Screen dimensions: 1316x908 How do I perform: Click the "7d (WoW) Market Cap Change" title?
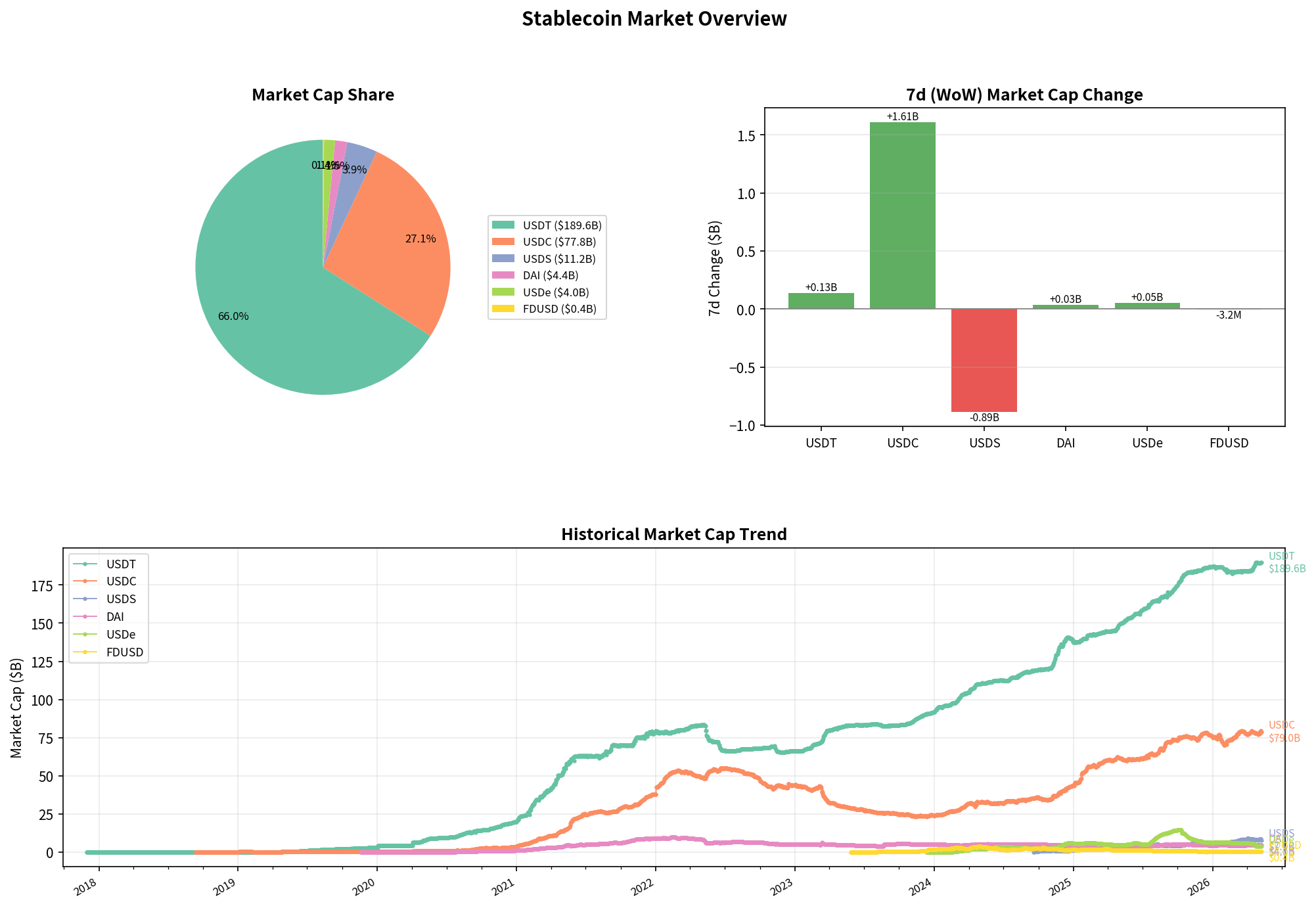tap(1024, 95)
